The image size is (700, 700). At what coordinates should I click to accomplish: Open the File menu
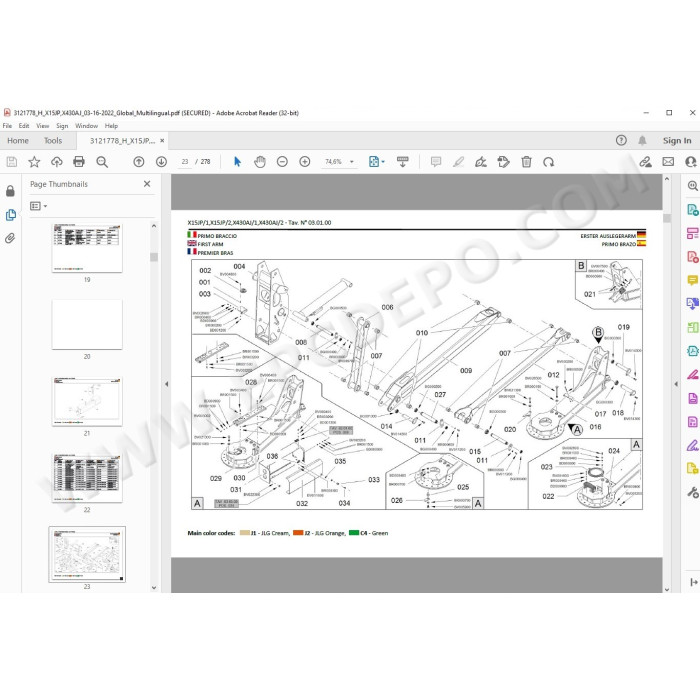pyautogui.click(x=8, y=126)
